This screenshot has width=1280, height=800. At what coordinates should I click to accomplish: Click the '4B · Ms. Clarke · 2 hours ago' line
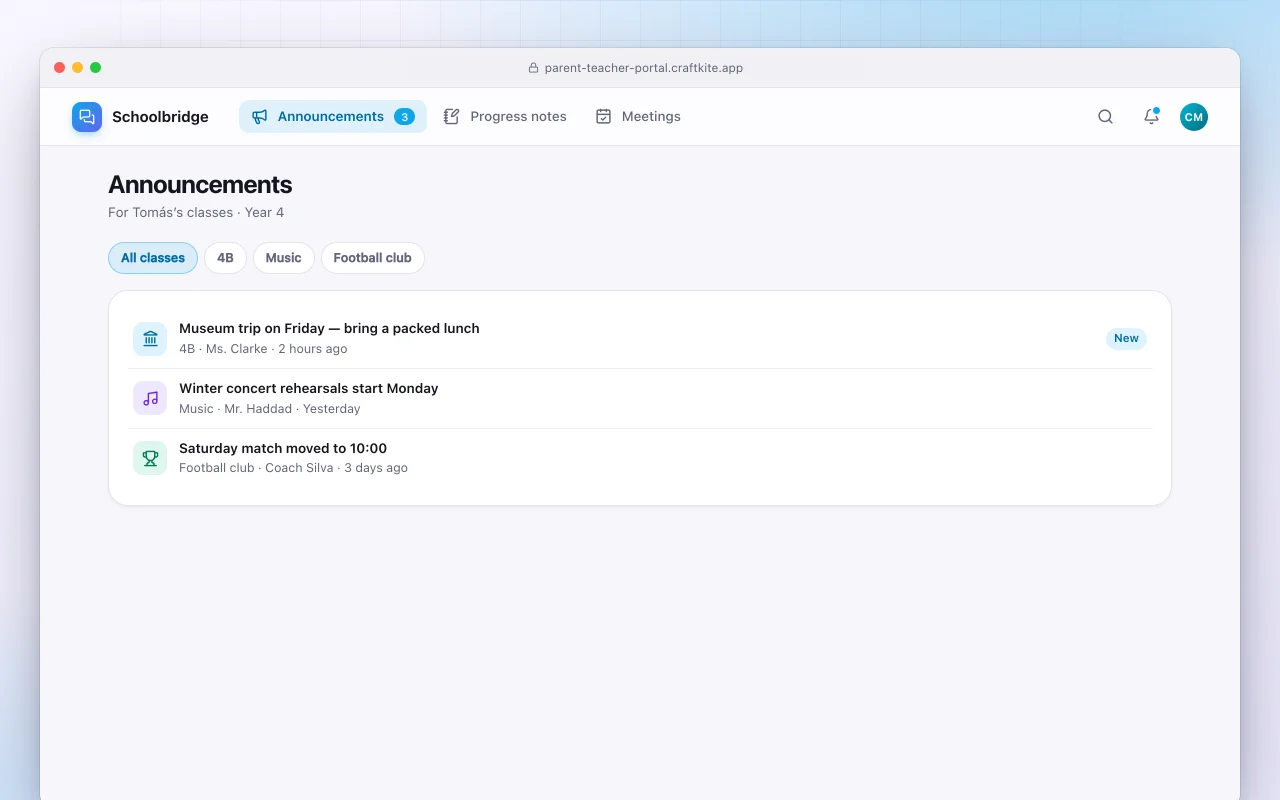[263, 349]
